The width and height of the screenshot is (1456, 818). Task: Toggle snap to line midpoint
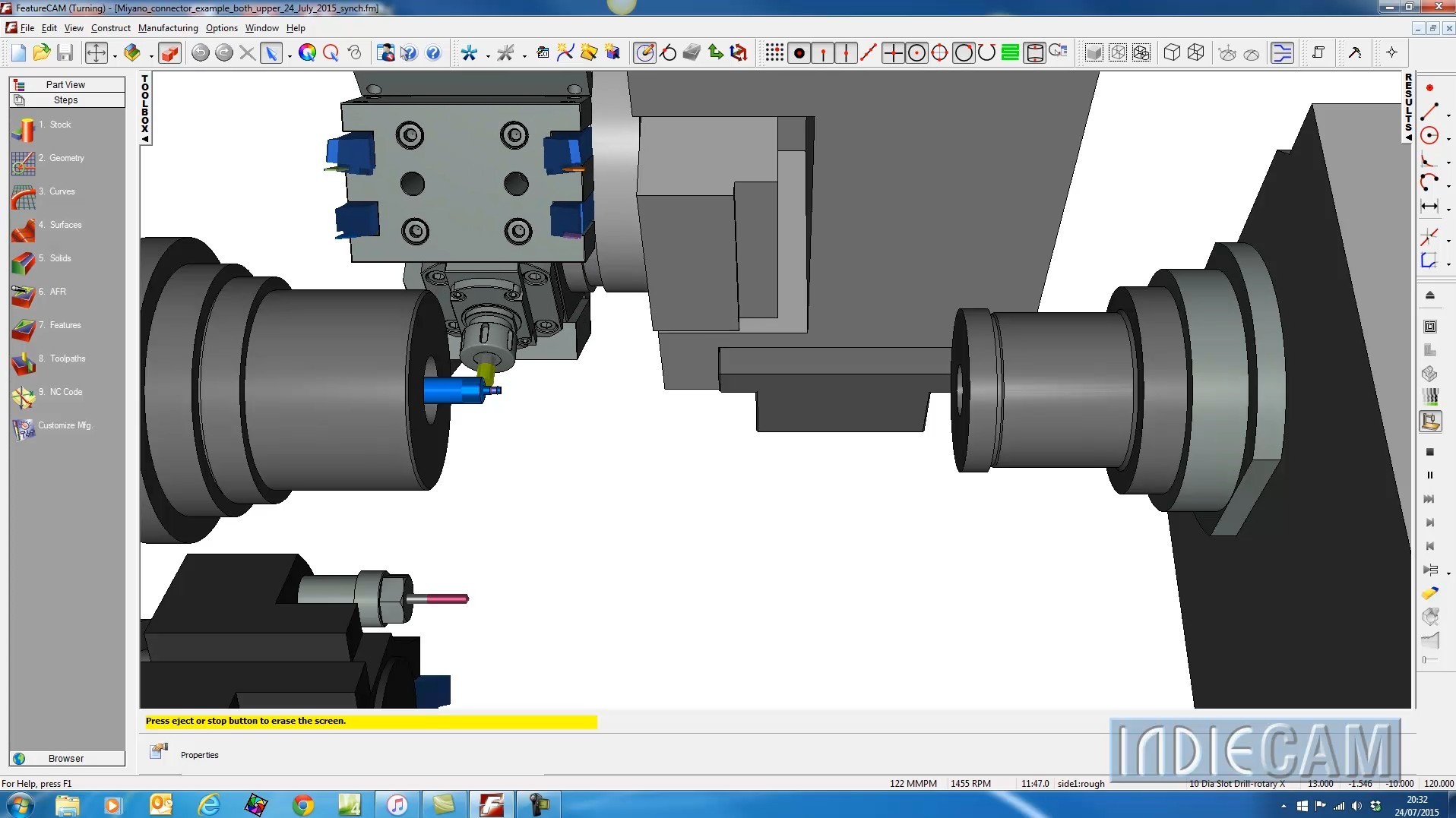(x=846, y=52)
